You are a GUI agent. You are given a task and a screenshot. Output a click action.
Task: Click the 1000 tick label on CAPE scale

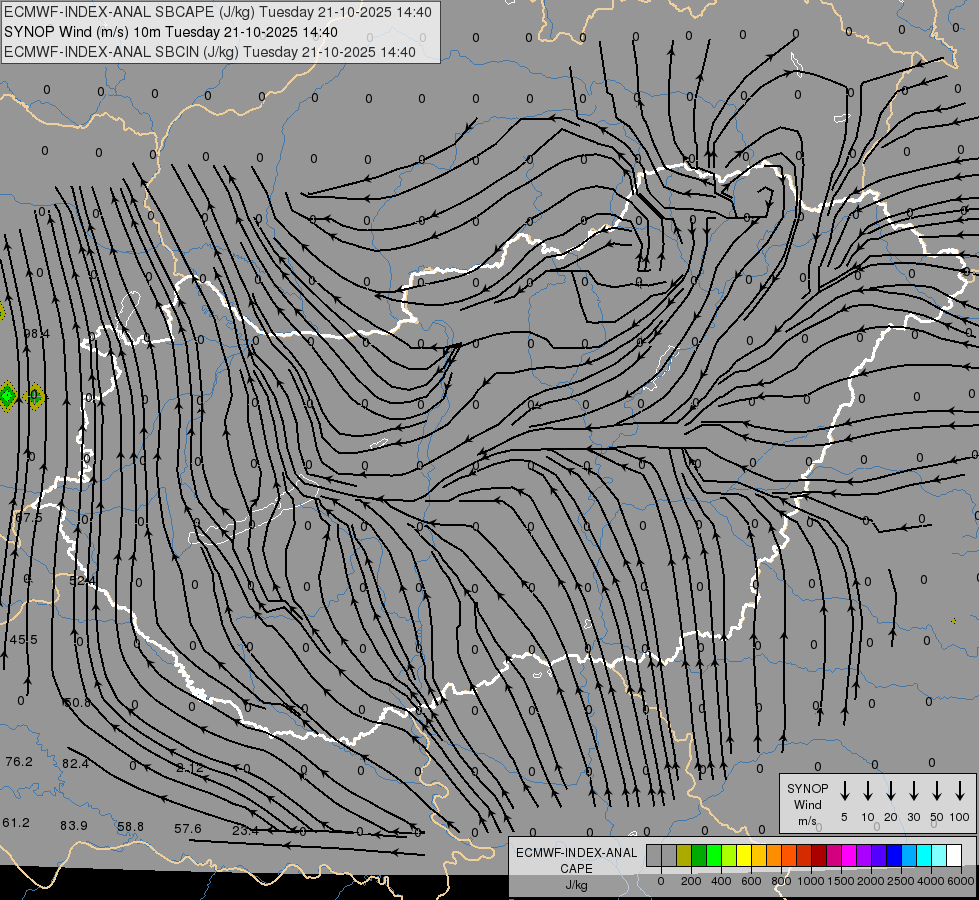point(811,881)
